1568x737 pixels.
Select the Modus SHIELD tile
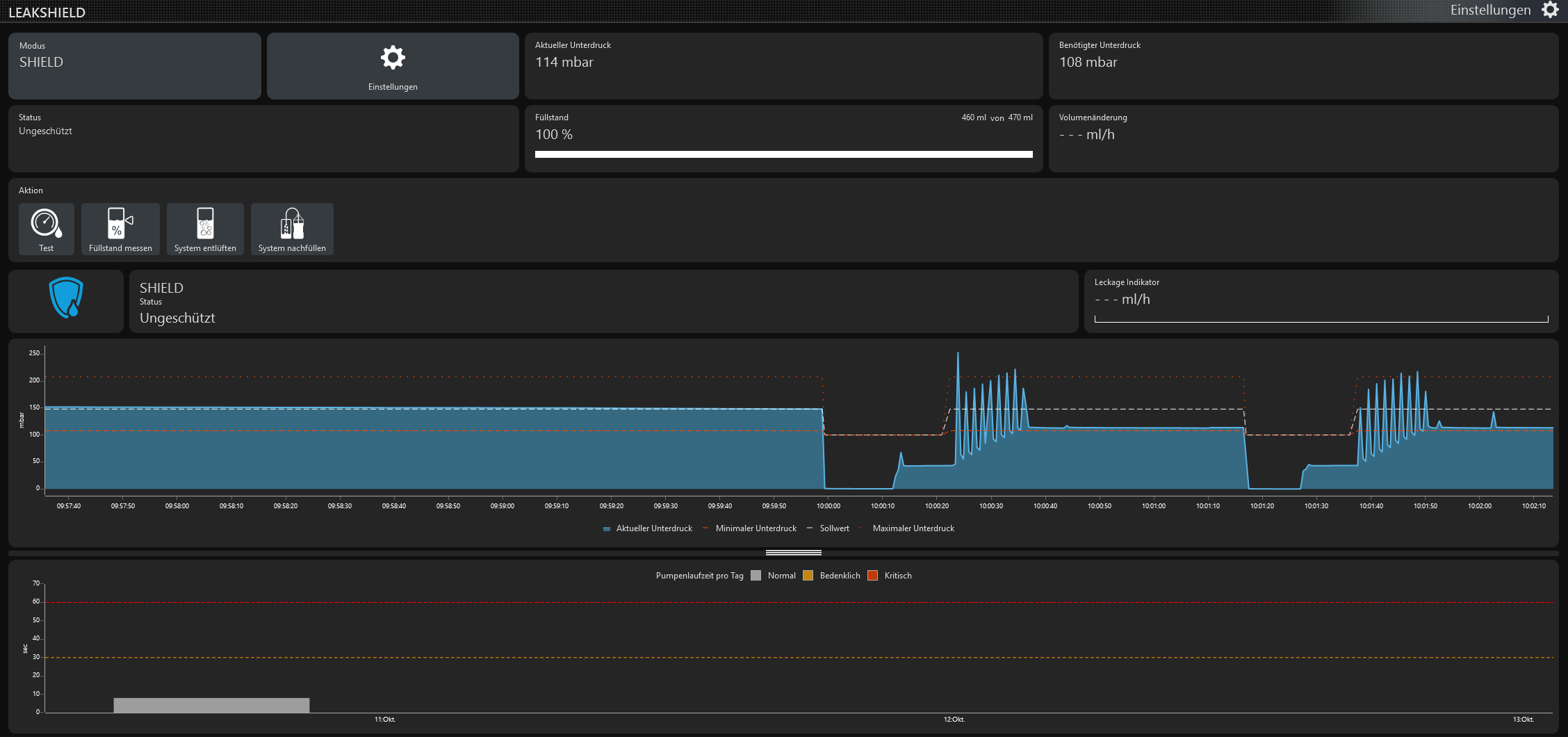click(x=135, y=66)
